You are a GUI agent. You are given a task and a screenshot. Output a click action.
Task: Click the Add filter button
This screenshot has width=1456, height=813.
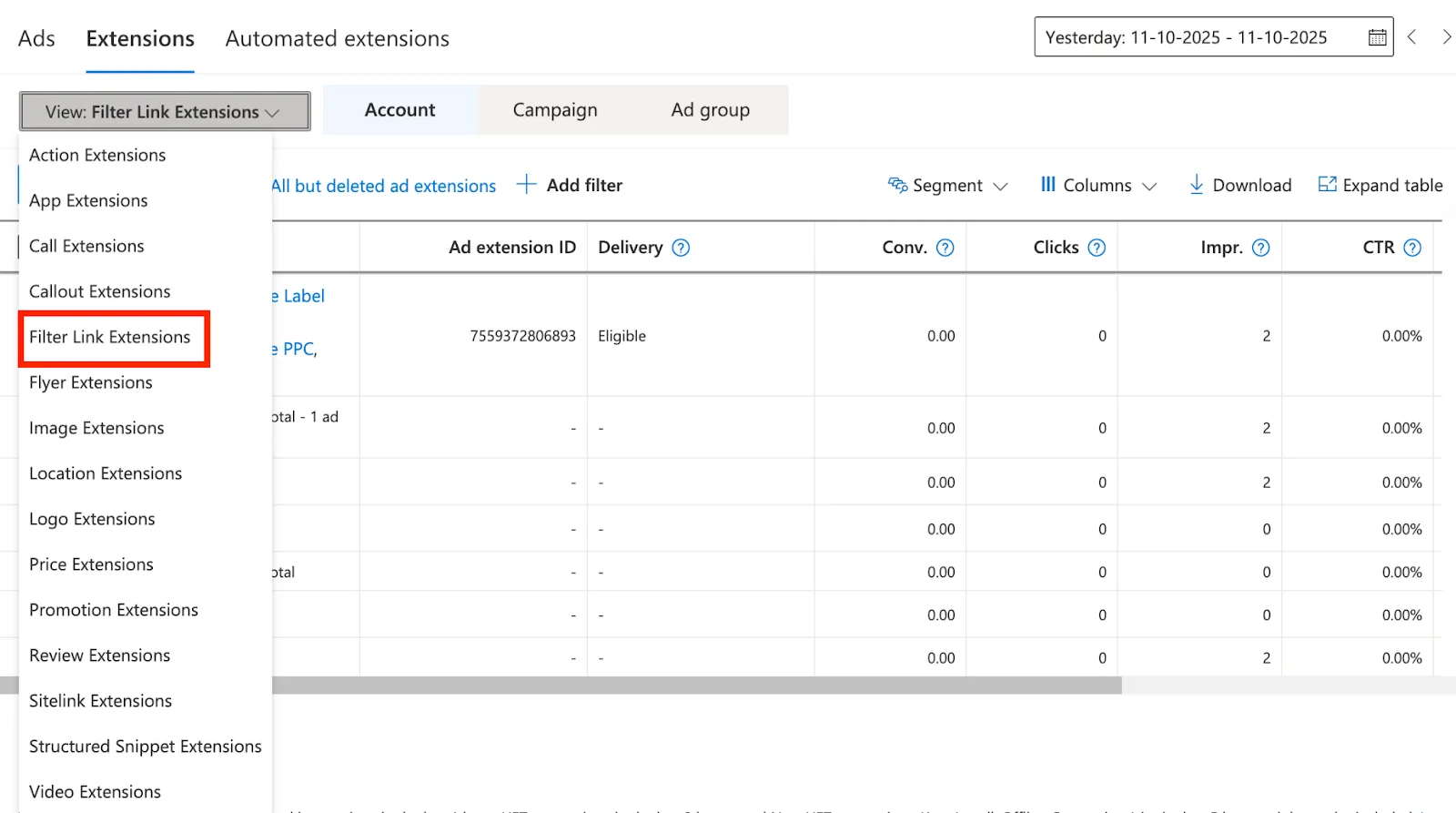click(570, 185)
